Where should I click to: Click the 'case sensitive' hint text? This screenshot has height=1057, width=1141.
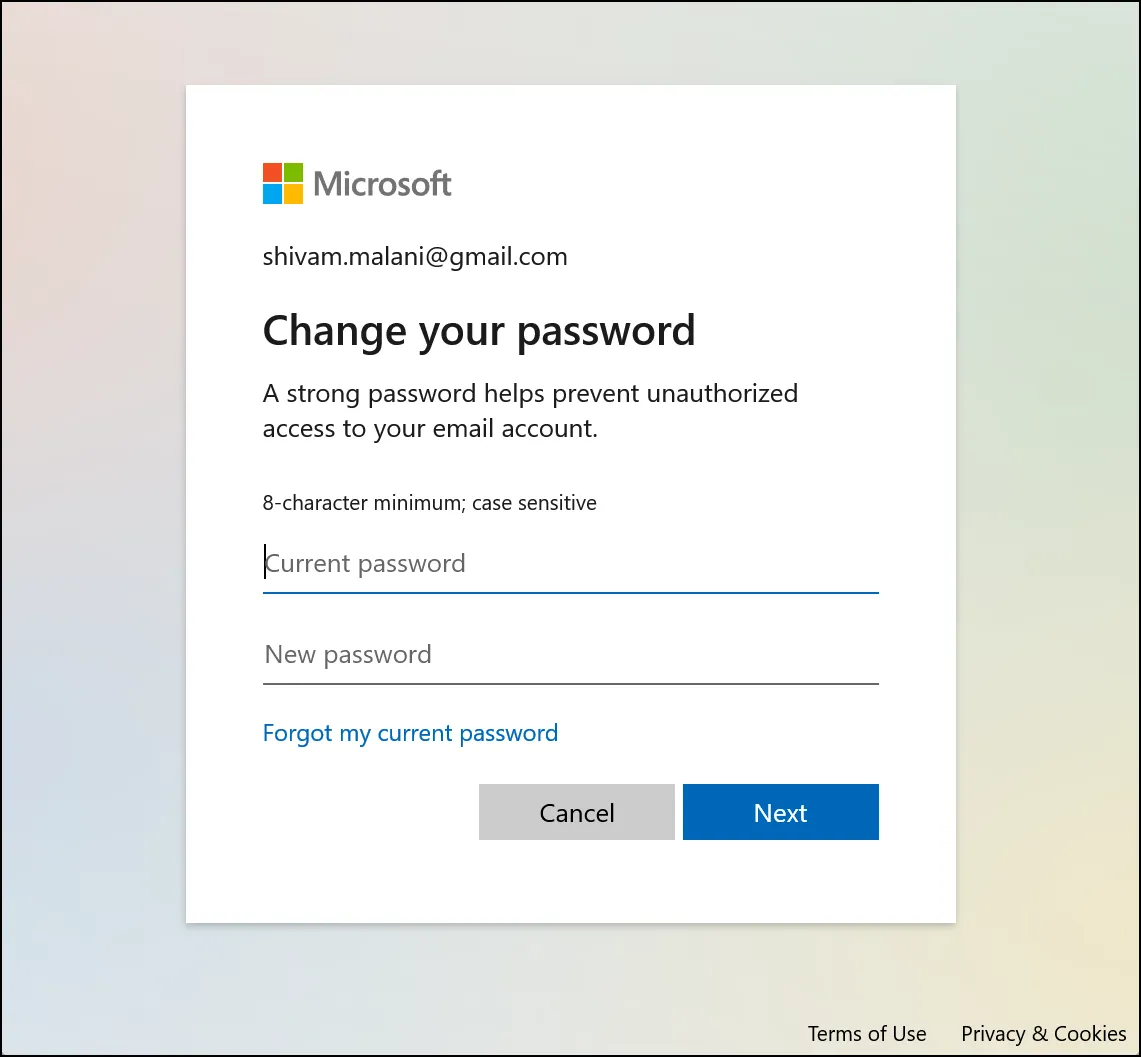click(x=534, y=503)
